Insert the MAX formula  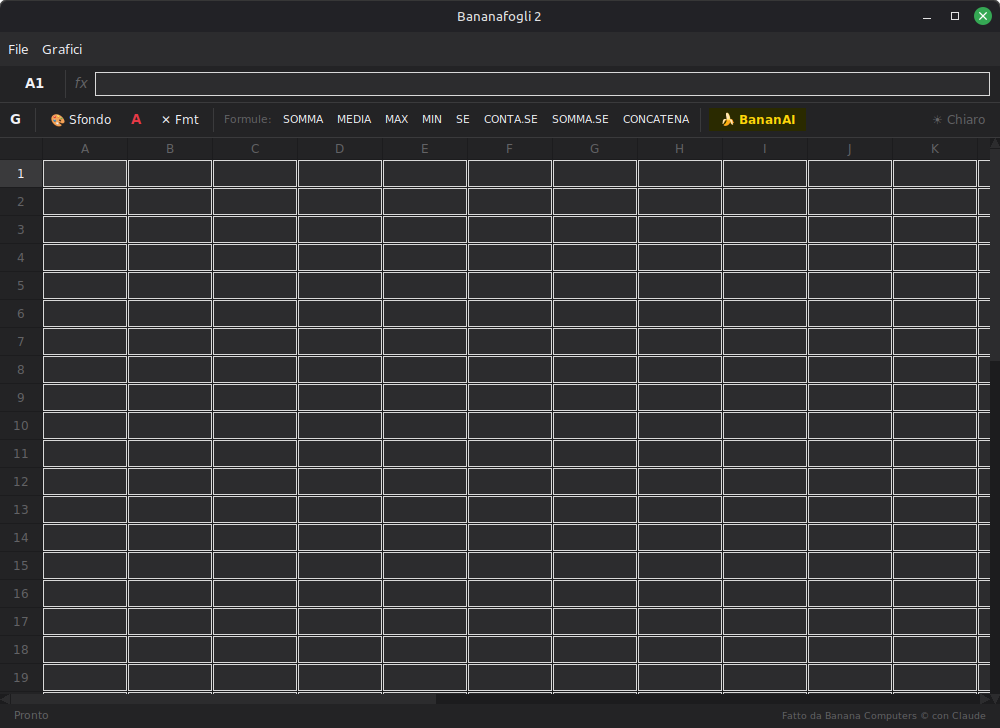coord(396,119)
